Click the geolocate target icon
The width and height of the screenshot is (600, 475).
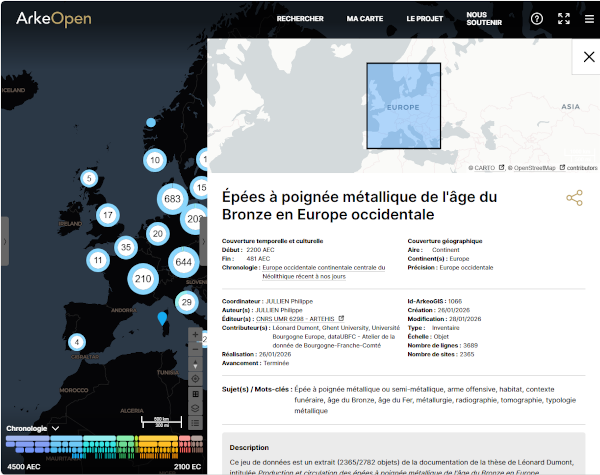(x=195, y=379)
